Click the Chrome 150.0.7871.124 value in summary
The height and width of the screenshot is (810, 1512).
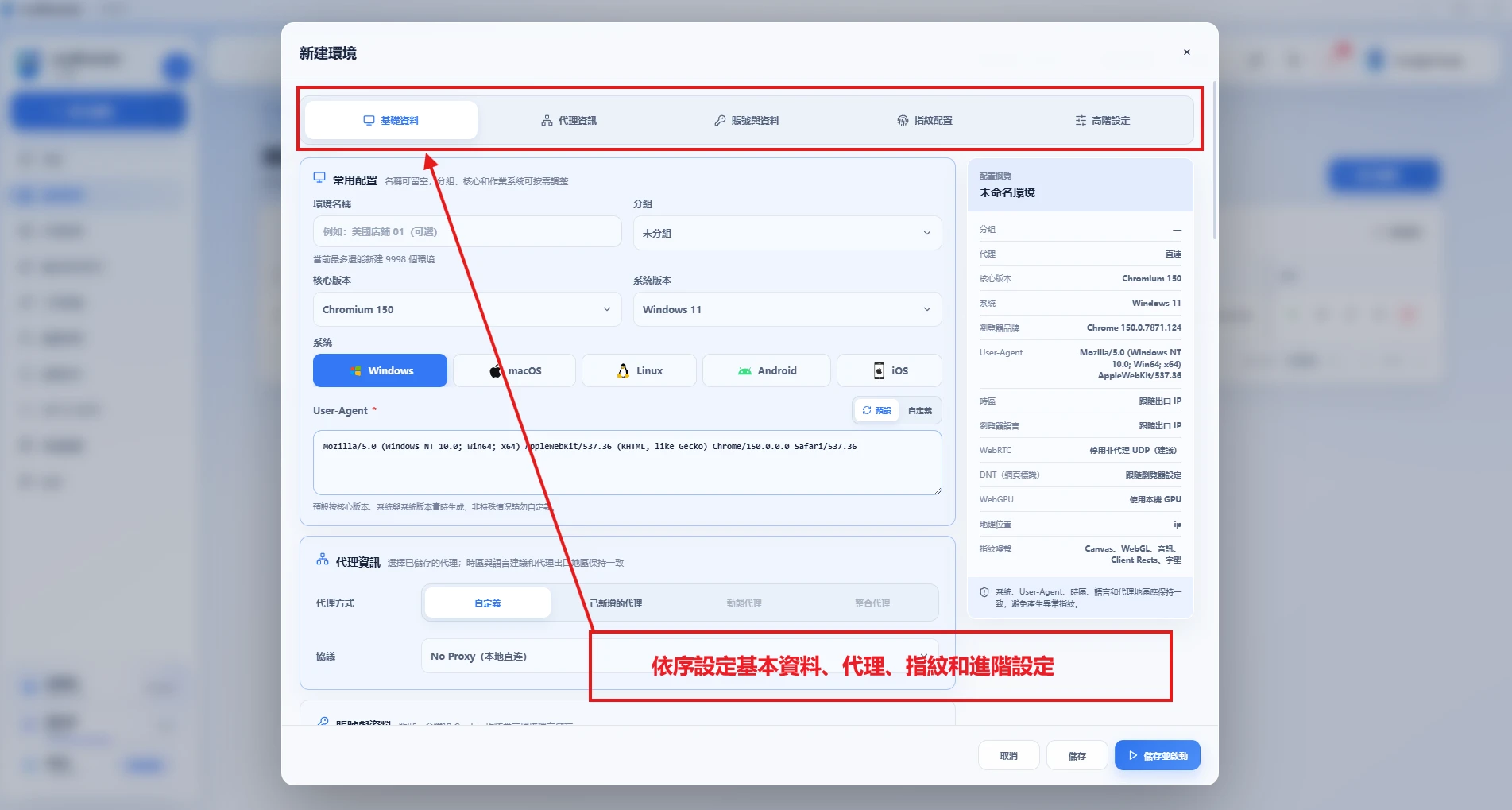(1134, 327)
